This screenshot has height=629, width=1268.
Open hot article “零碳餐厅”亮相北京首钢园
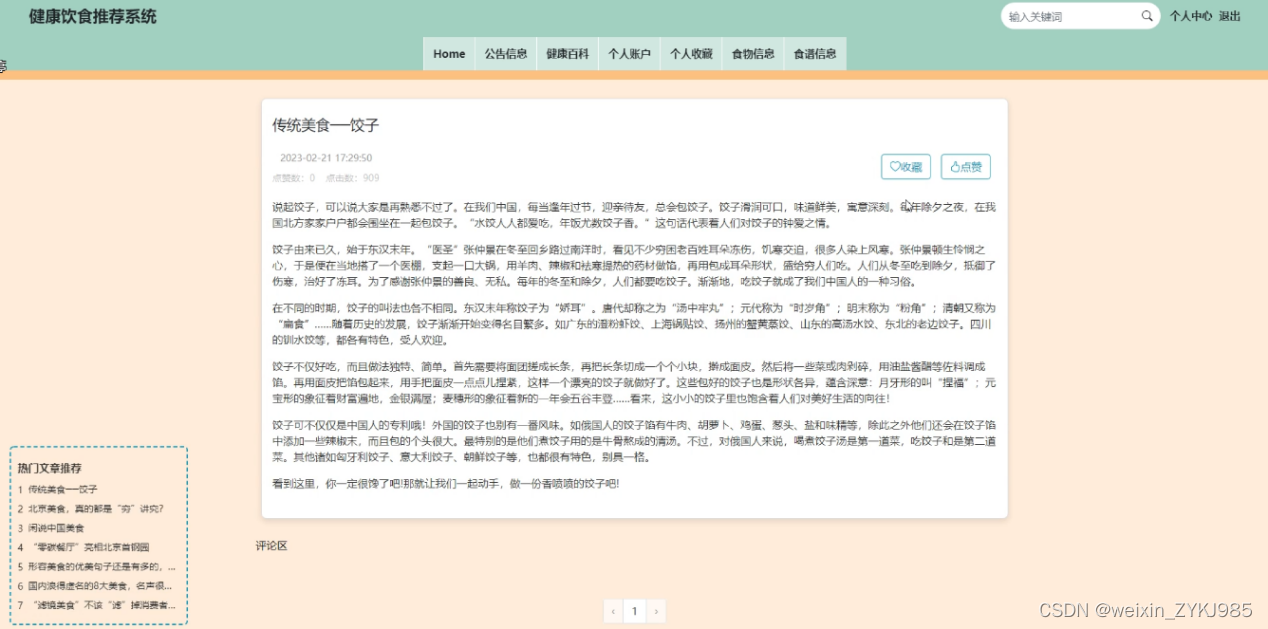[x=88, y=547]
